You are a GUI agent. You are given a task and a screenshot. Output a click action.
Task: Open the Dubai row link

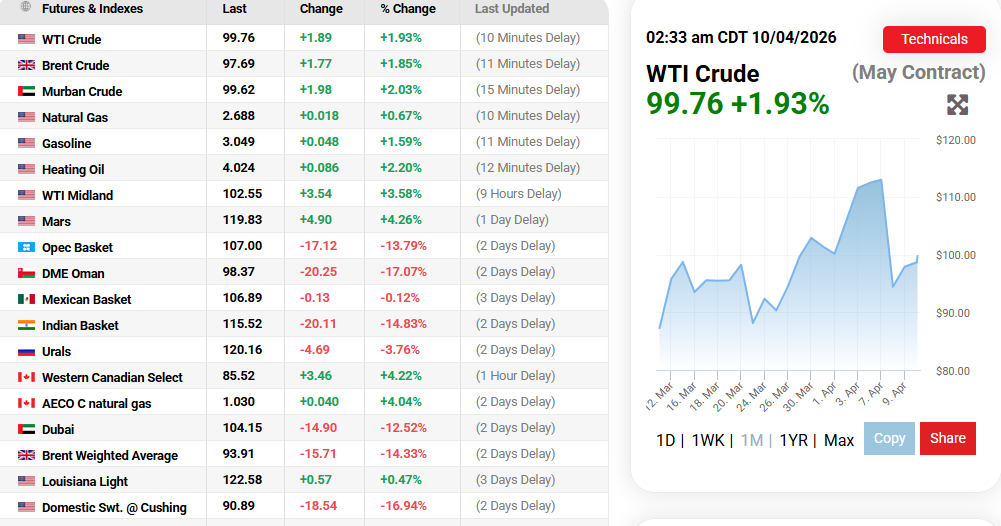58,430
